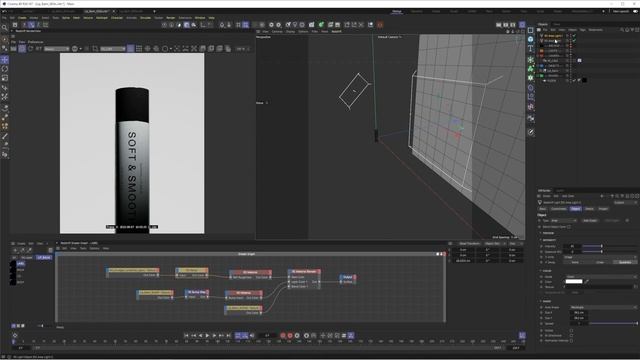
Task: Open the Units dropdown in Intensity section
Action: (600, 257)
